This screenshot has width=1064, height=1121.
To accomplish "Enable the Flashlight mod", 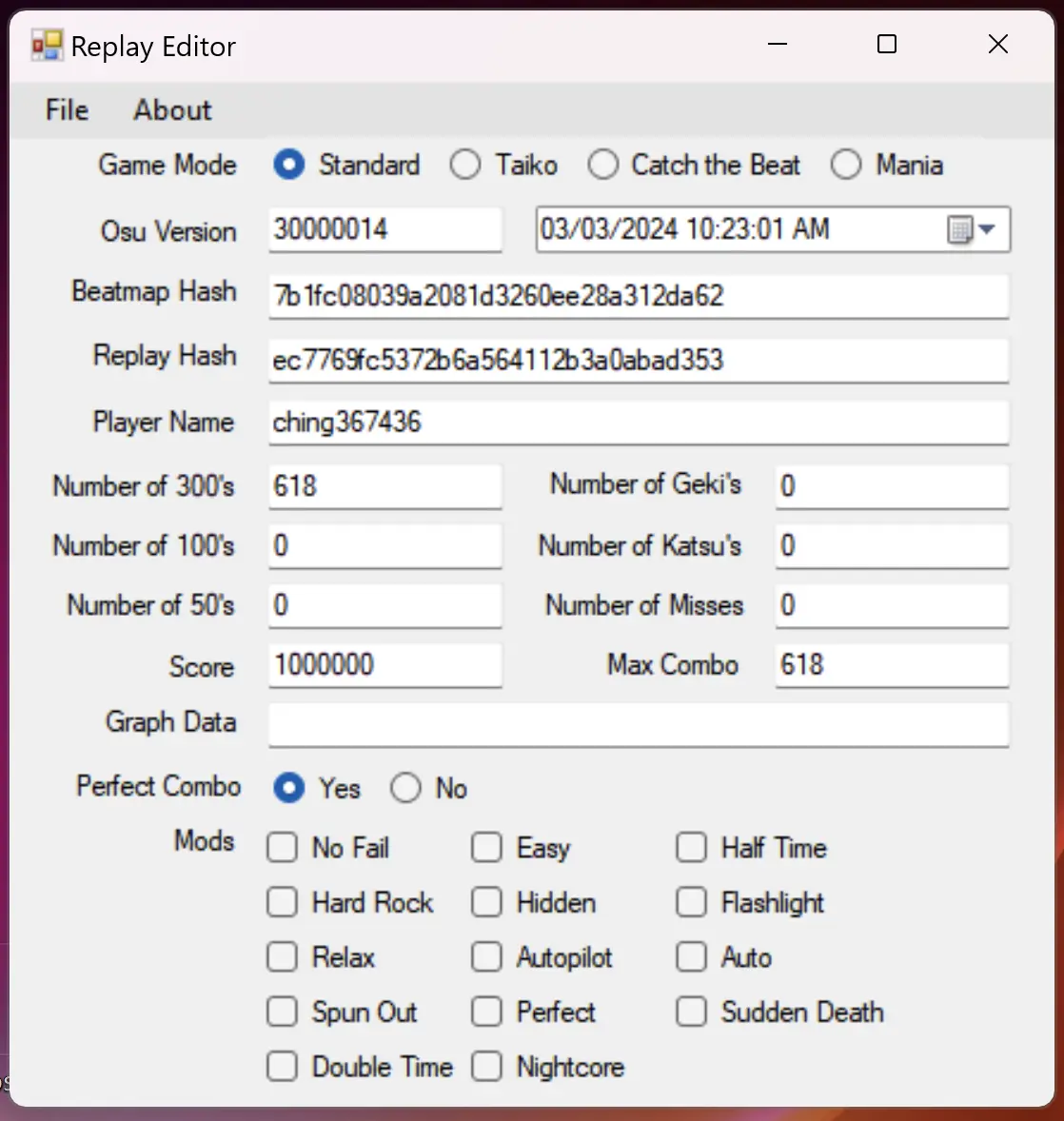I will click(692, 902).
